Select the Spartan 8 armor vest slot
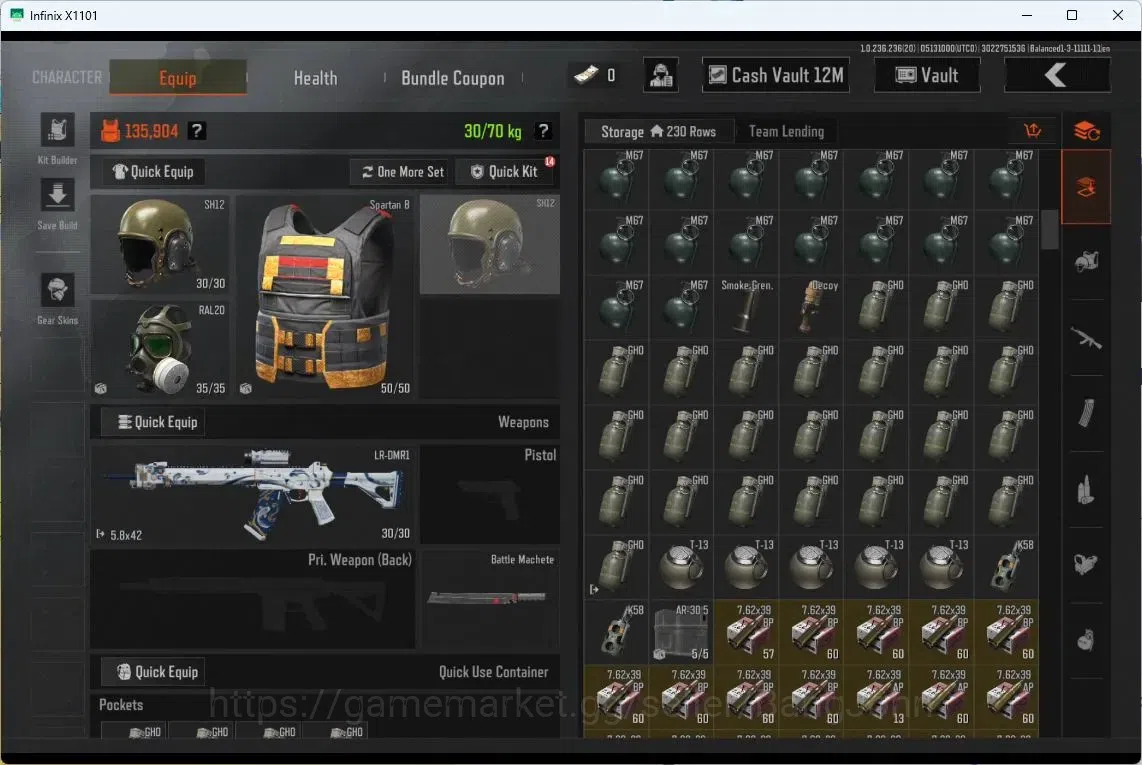This screenshot has height=765, width=1142. pos(325,297)
